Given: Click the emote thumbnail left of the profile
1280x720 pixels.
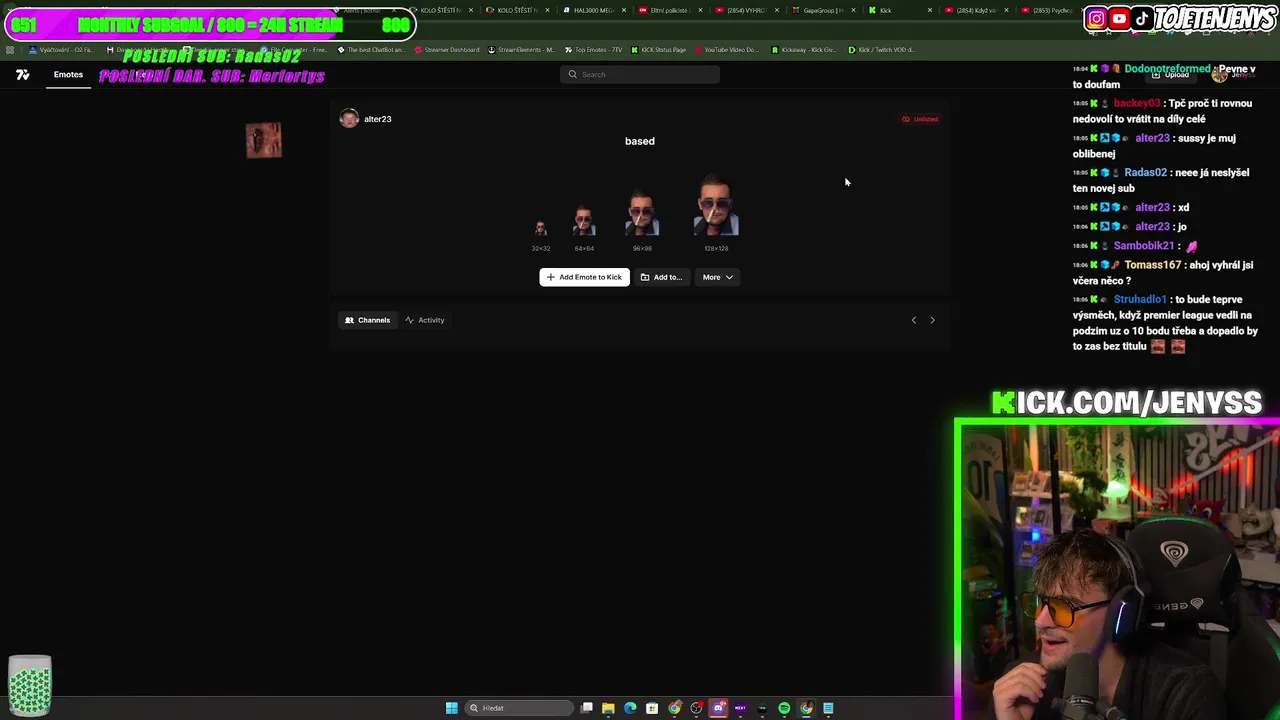Looking at the screenshot, I should 264,141.
